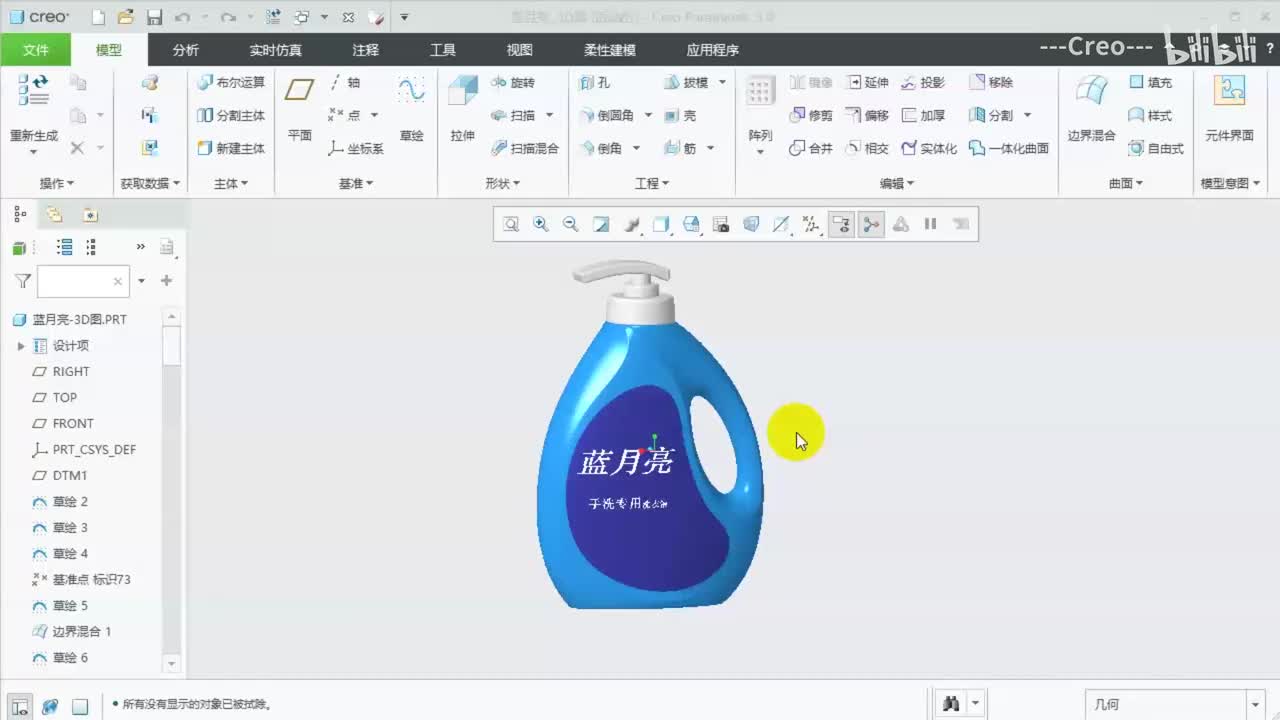Click the Regenerate (重新生成) icon
1280x720 pixels.
pyautogui.click(x=33, y=90)
